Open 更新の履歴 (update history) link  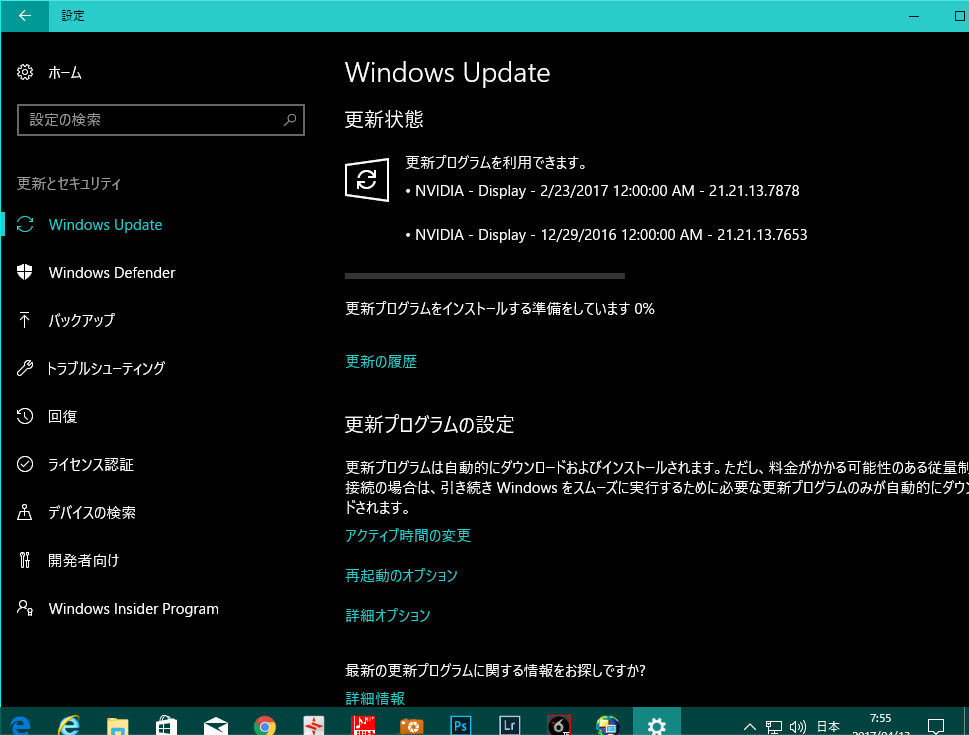(381, 362)
